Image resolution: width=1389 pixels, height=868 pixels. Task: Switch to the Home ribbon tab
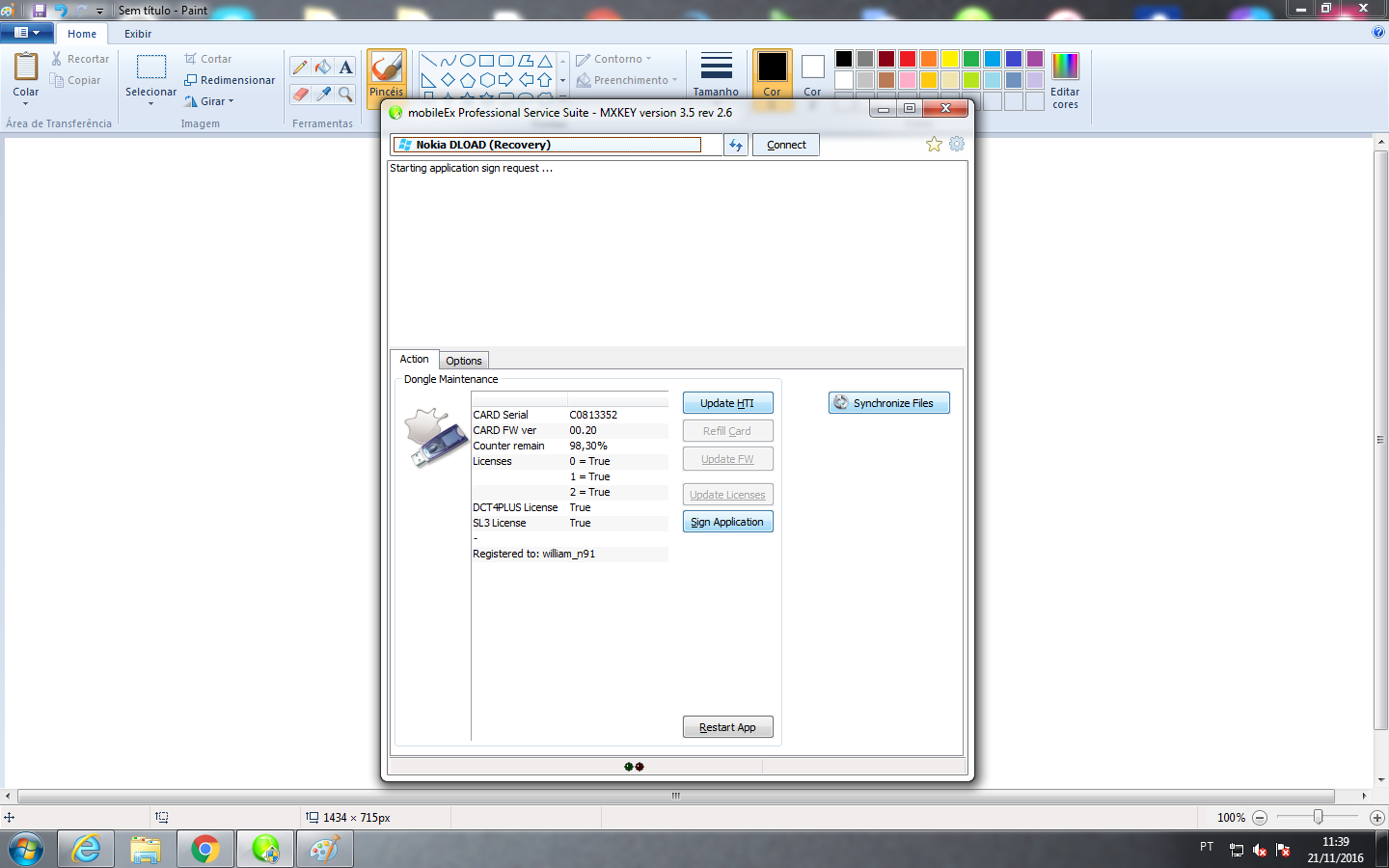pos(82,34)
